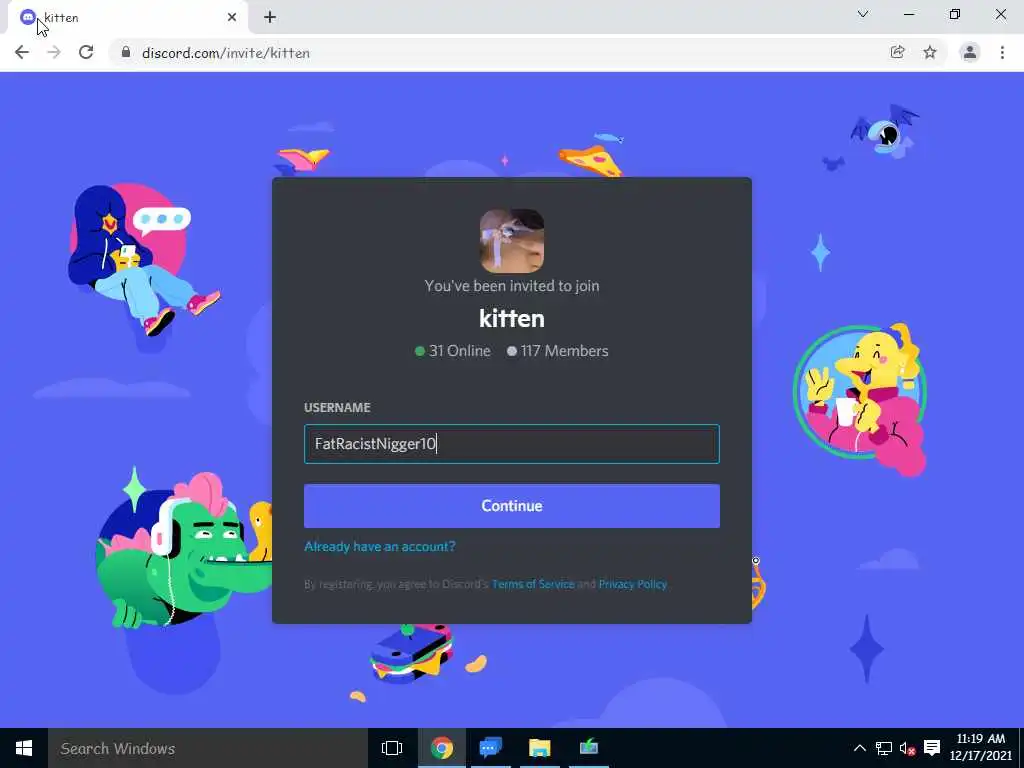This screenshot has width=1024, height=768.
Task: Open a new tab with the plus button
Action: (x=270, y=18)
